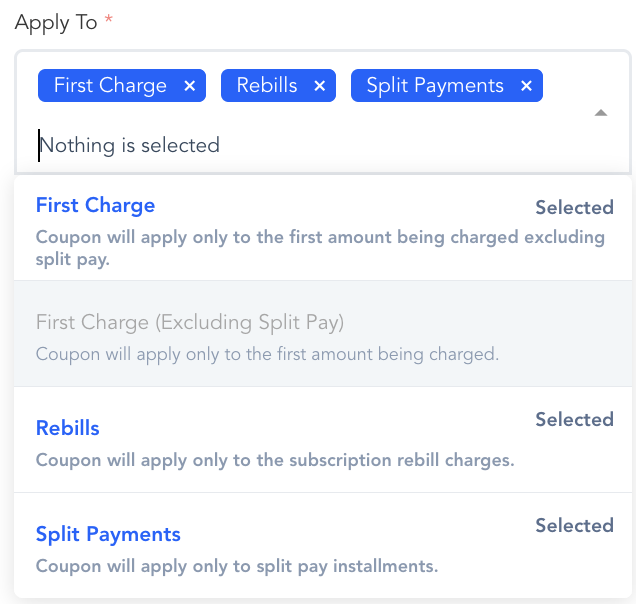Click 'Selected' status beside Split Payments

[574, 526]
